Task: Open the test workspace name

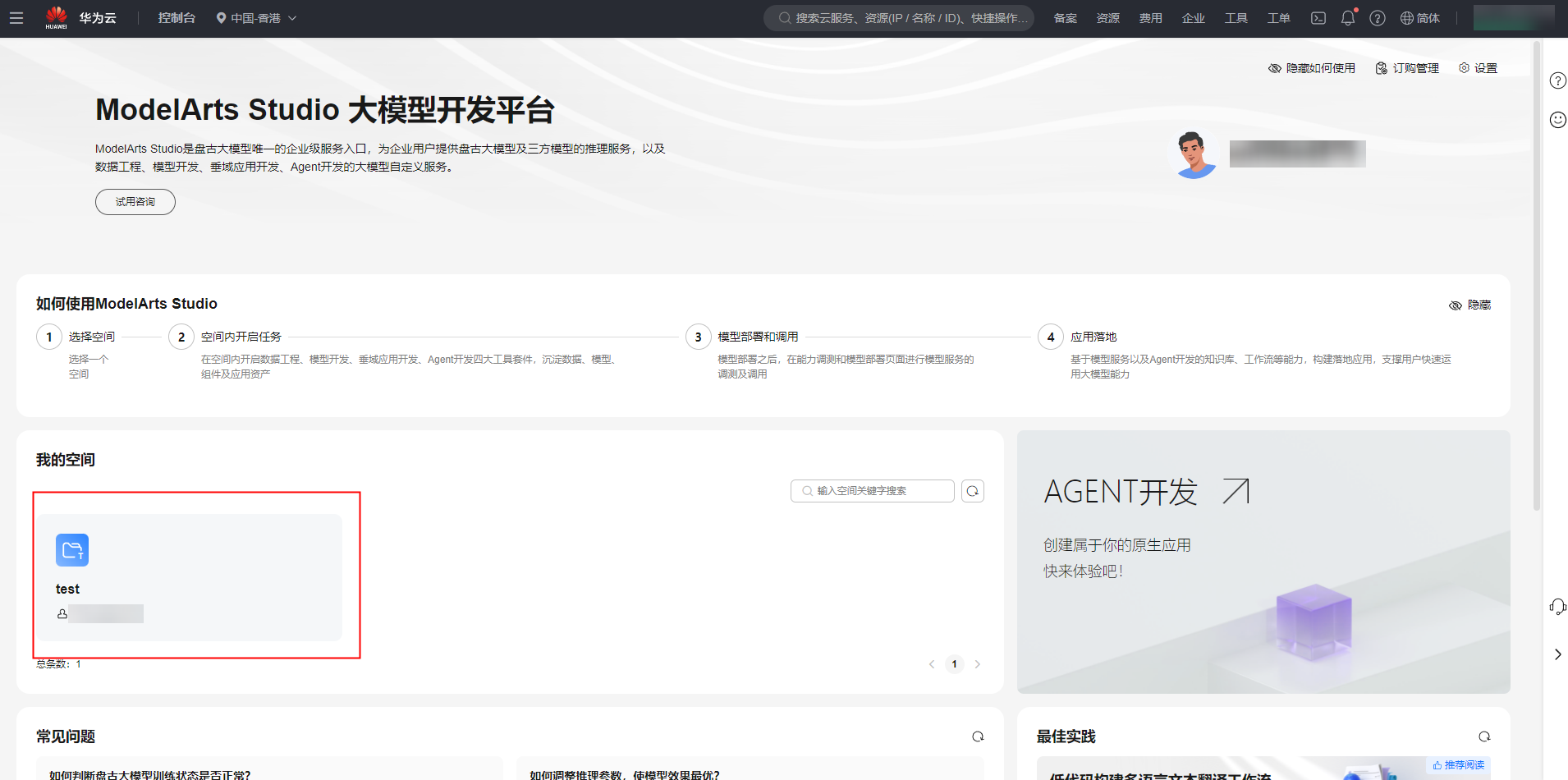Action: click(x=67, y=589)
